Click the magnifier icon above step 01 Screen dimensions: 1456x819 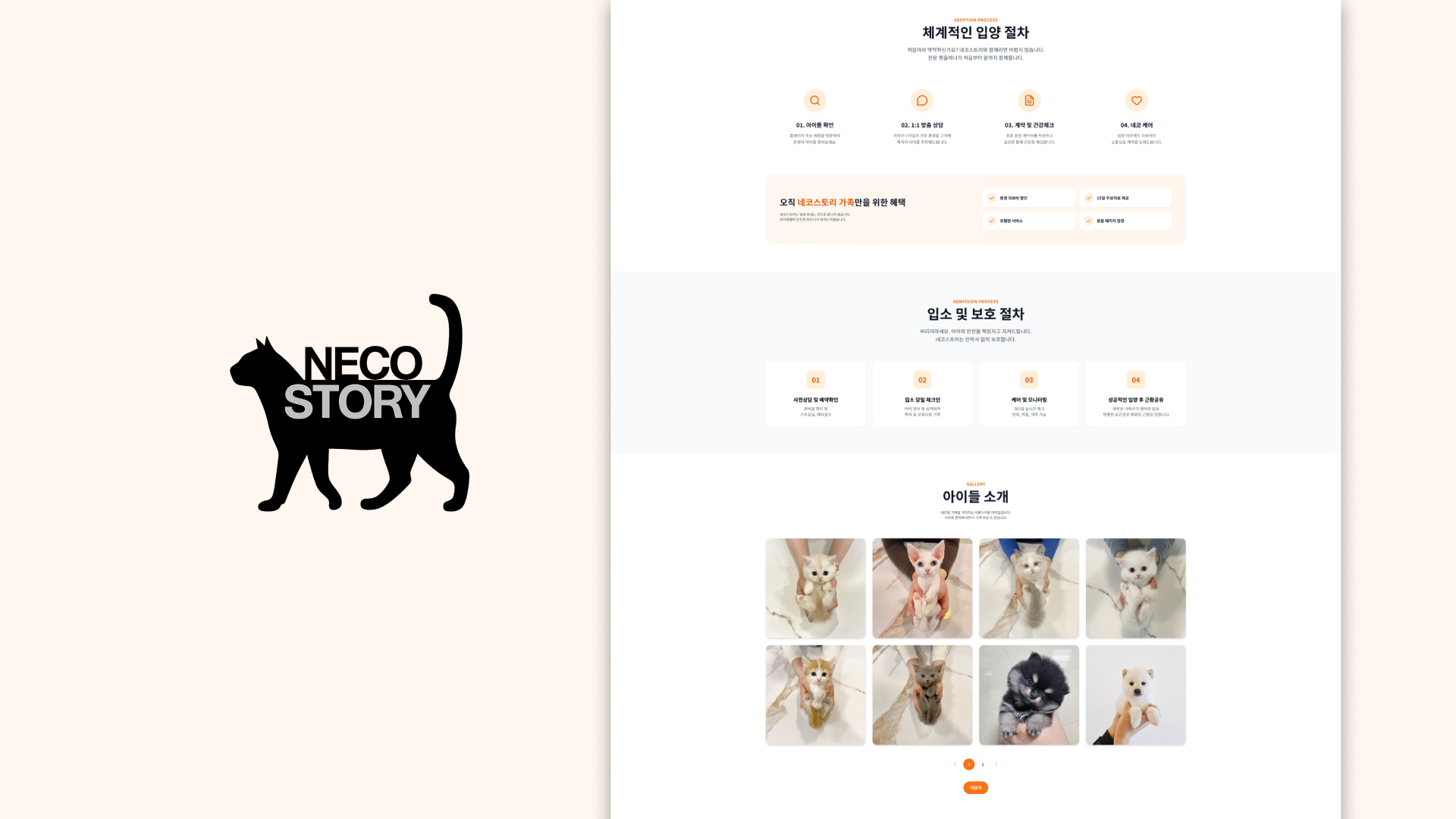pos(814,100)
